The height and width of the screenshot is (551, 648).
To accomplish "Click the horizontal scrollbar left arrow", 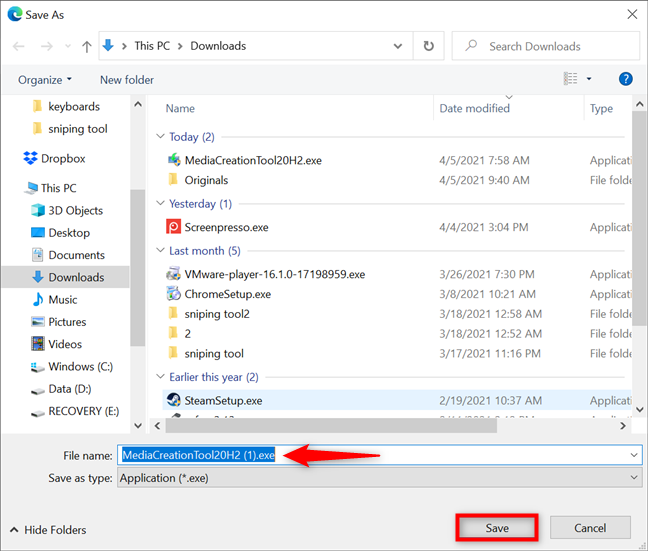I will pos(157,426).
